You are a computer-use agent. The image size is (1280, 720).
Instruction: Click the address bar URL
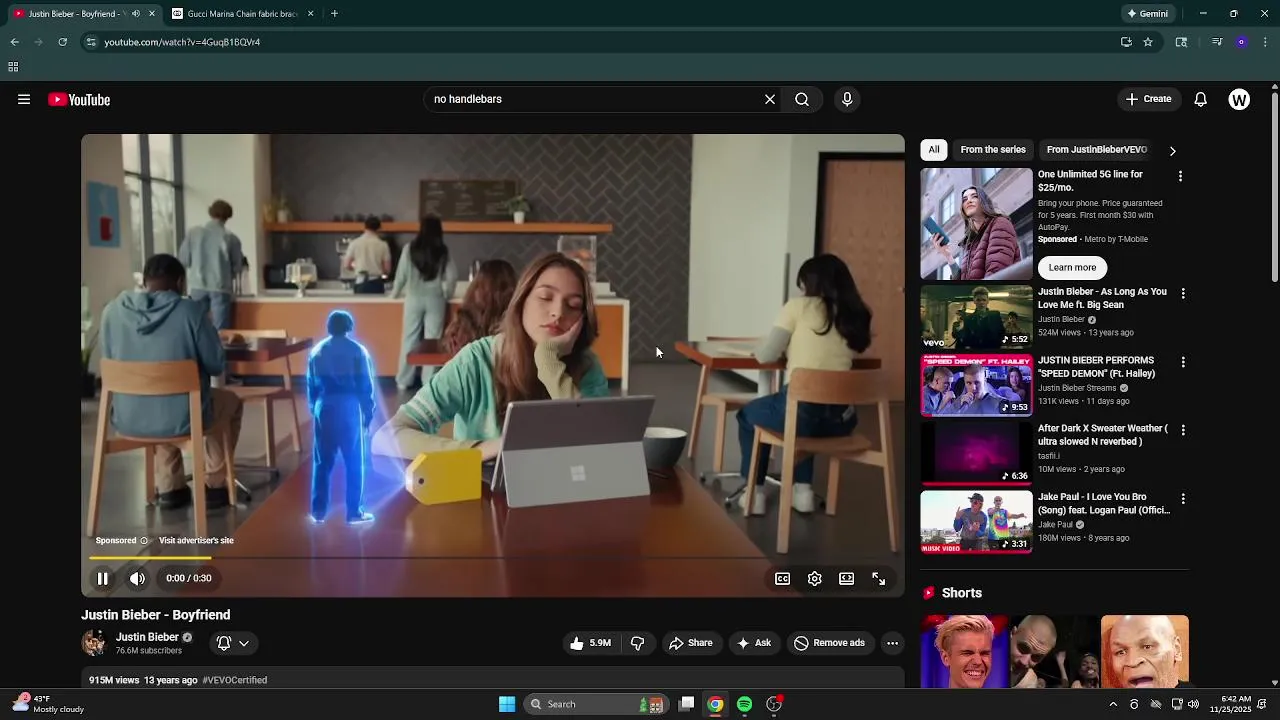[182, 42]
